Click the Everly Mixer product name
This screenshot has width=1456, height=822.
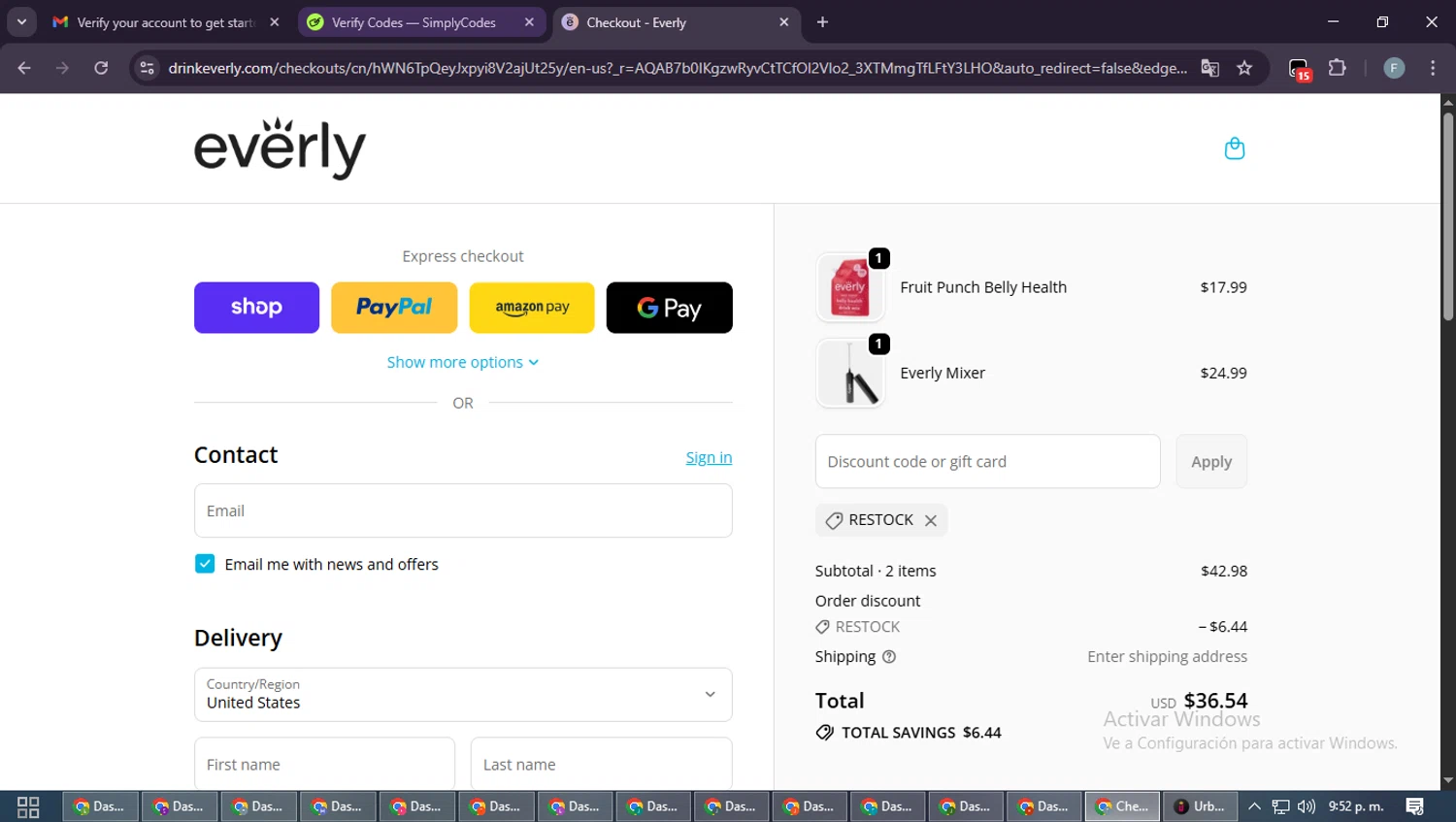click(943, 373)
